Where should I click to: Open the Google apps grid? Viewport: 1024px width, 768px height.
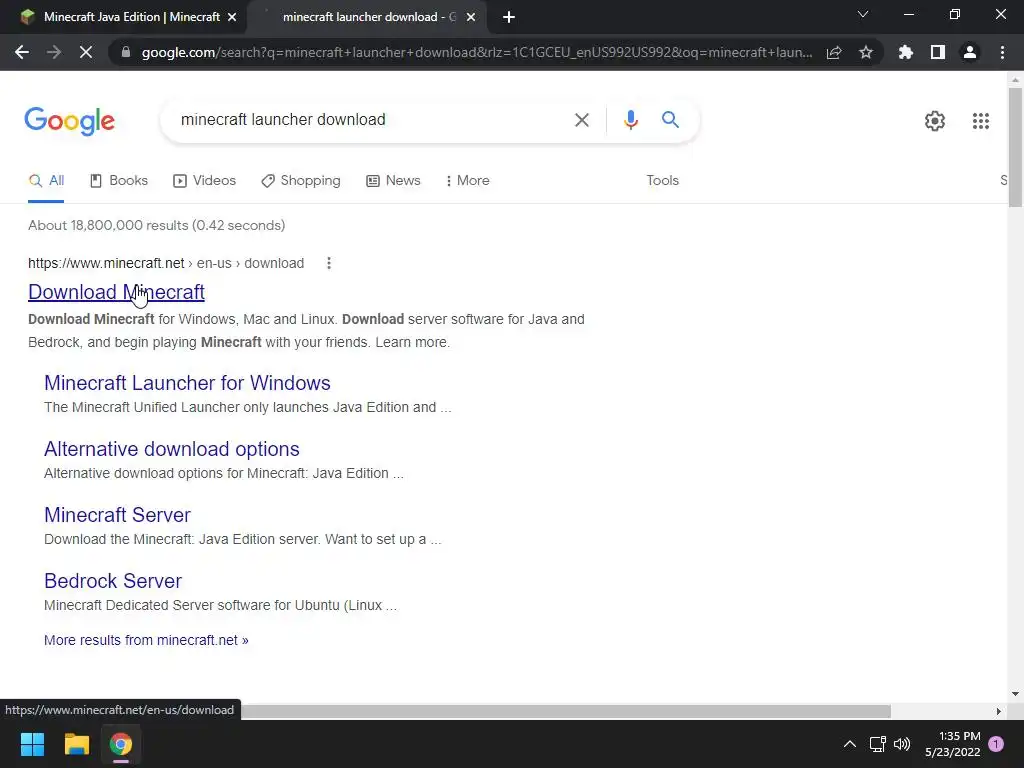click(x=980, y=121)
